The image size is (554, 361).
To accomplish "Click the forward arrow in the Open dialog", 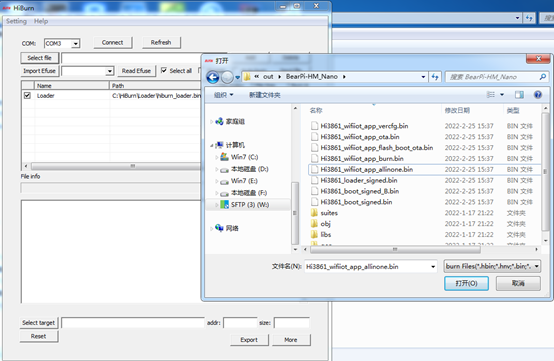I will coord(228,77).
